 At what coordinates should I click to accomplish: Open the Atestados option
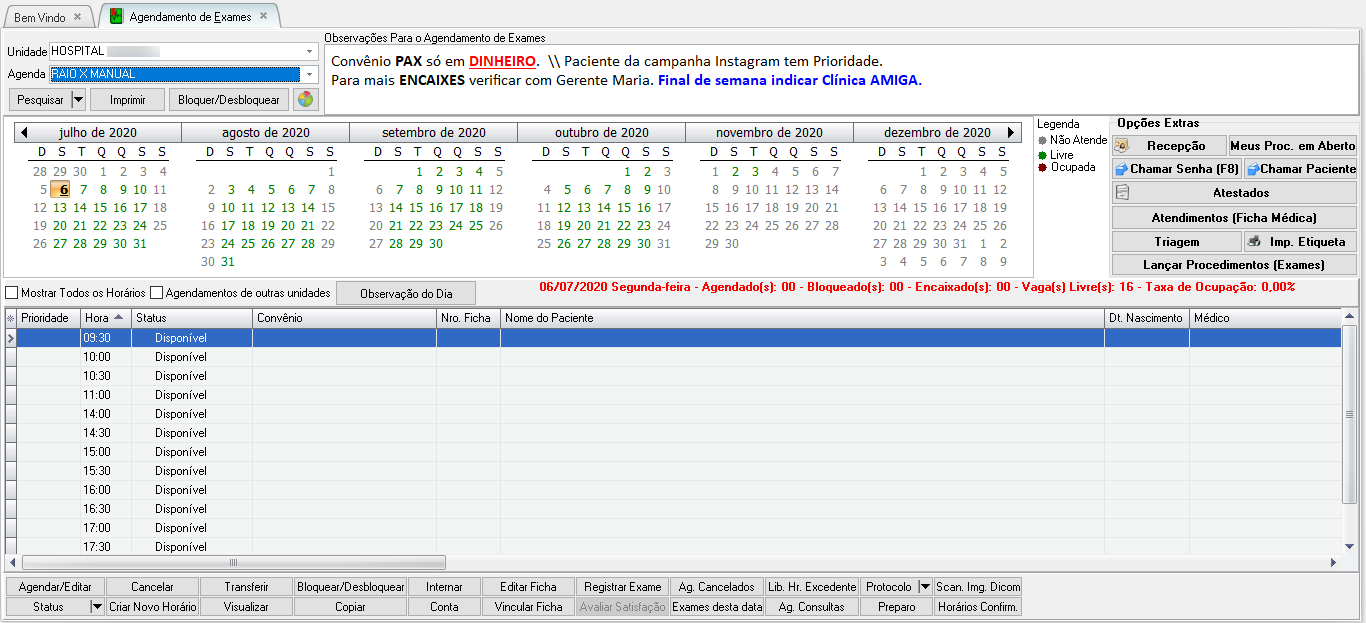(1234, 193)
